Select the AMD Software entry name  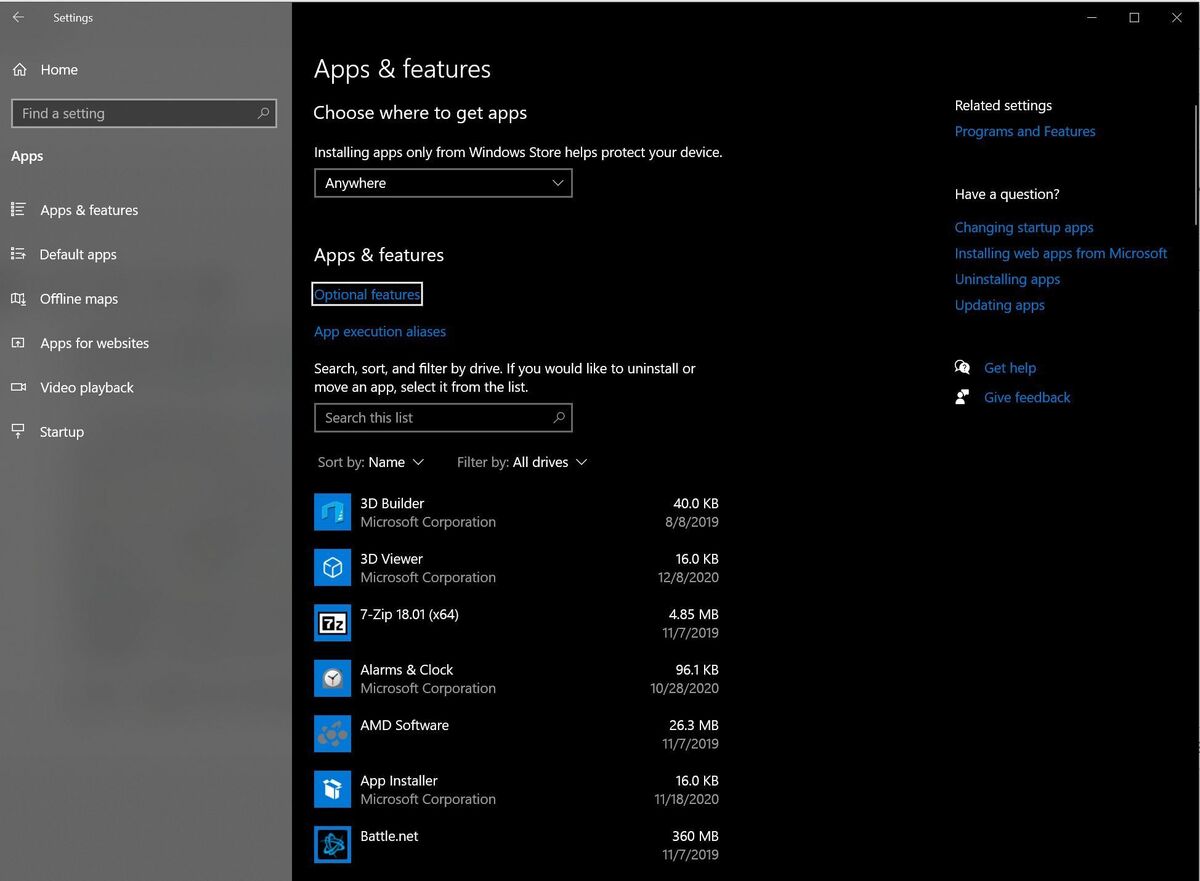coord(404,725)
